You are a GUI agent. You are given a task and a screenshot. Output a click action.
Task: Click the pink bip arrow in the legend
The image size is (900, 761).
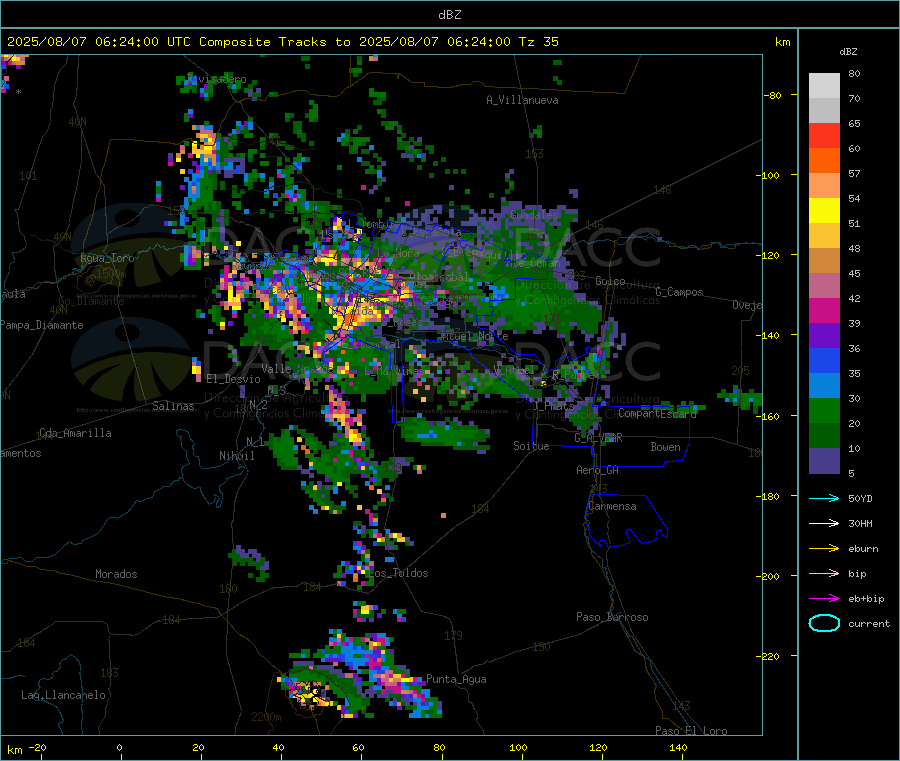(824, 573)
